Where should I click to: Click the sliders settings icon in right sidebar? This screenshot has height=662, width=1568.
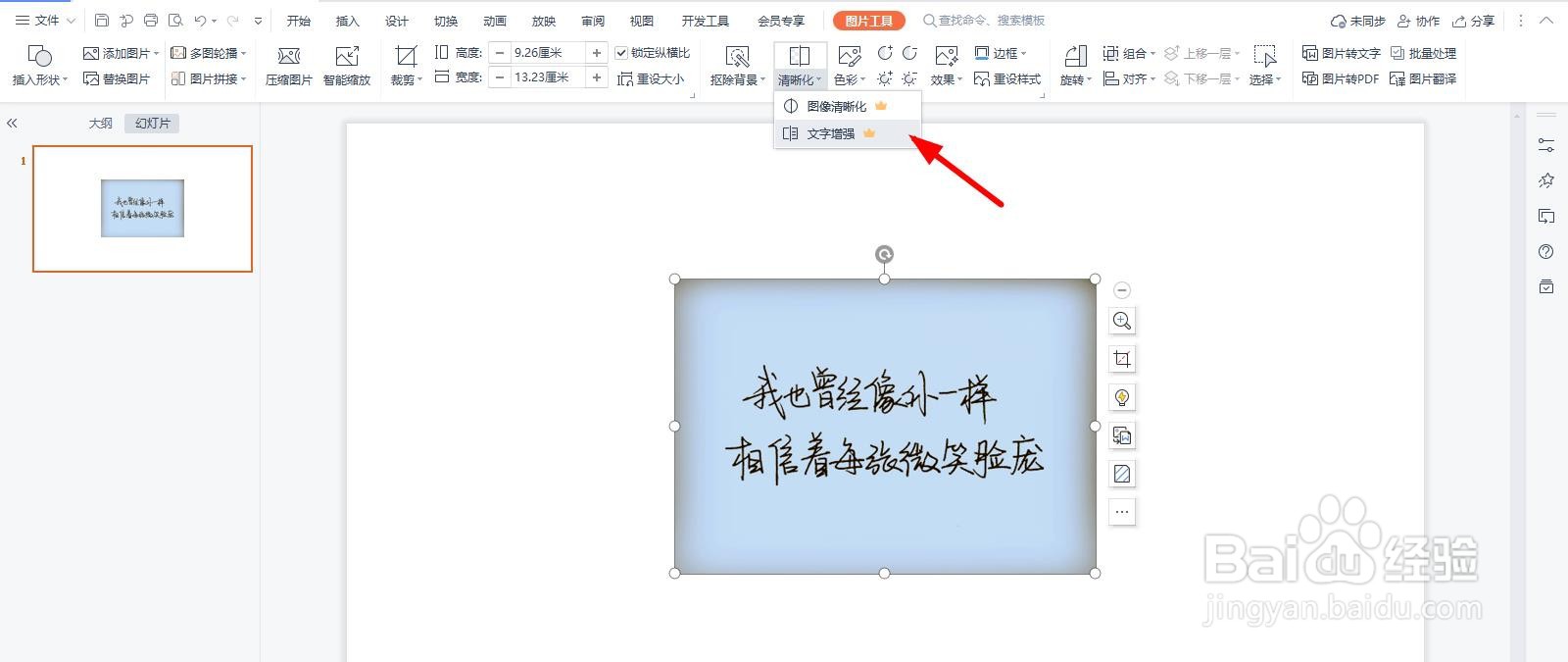coord(1546,145)
